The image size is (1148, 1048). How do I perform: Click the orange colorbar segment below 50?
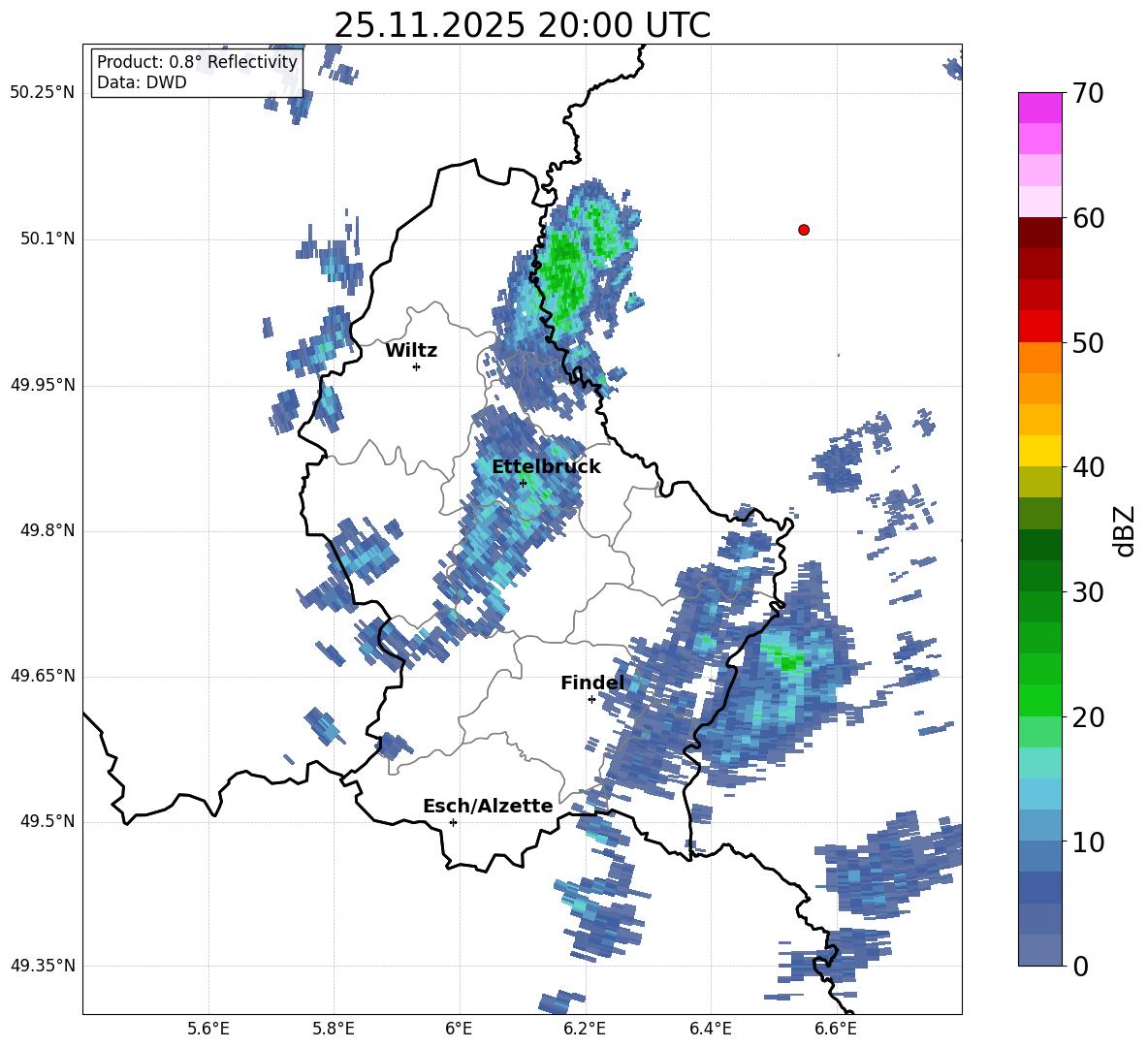1039,358
